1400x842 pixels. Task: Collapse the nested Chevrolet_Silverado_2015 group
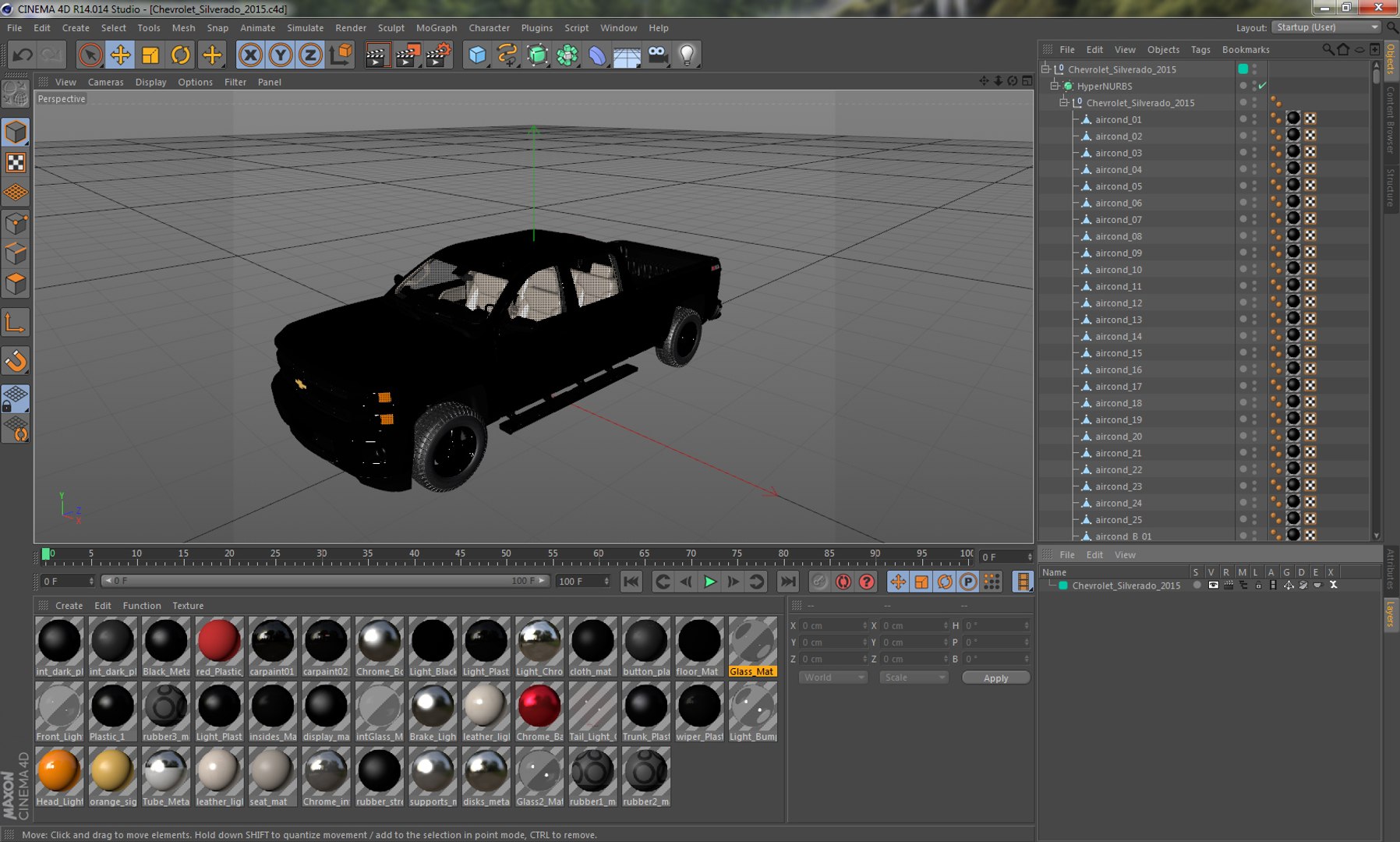point(1064,102)
